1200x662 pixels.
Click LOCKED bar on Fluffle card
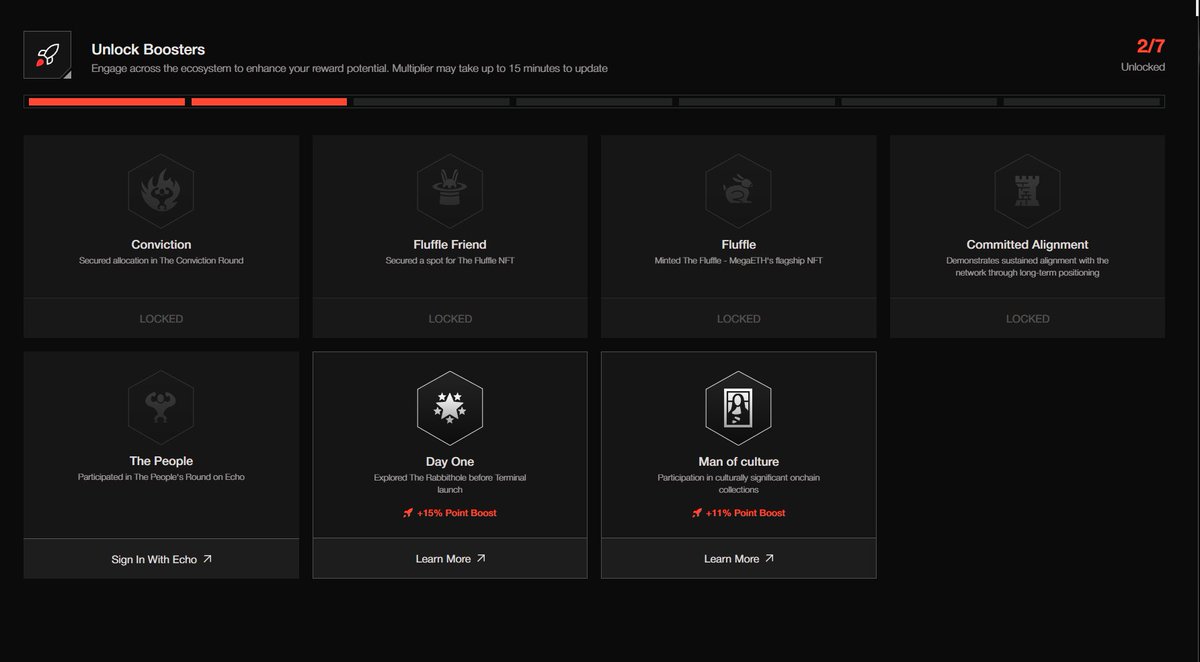(x=738, y=318)
